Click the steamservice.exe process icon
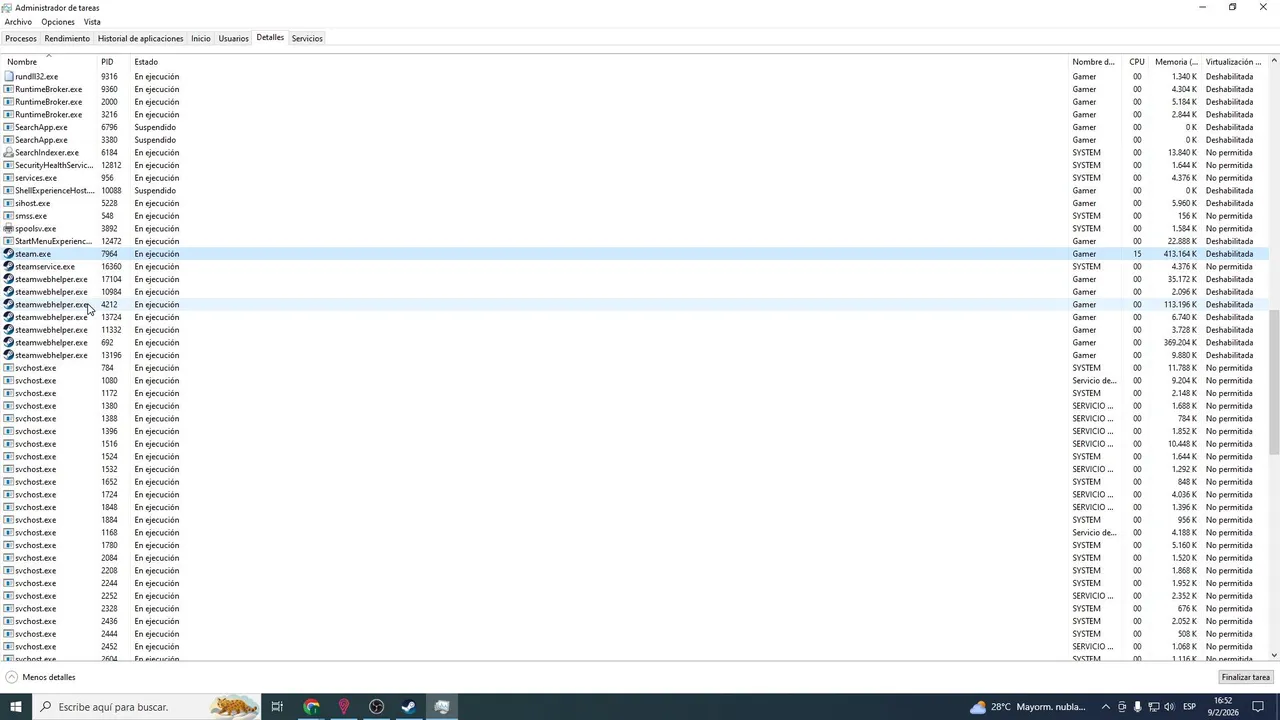 click(x=9, y=267)
